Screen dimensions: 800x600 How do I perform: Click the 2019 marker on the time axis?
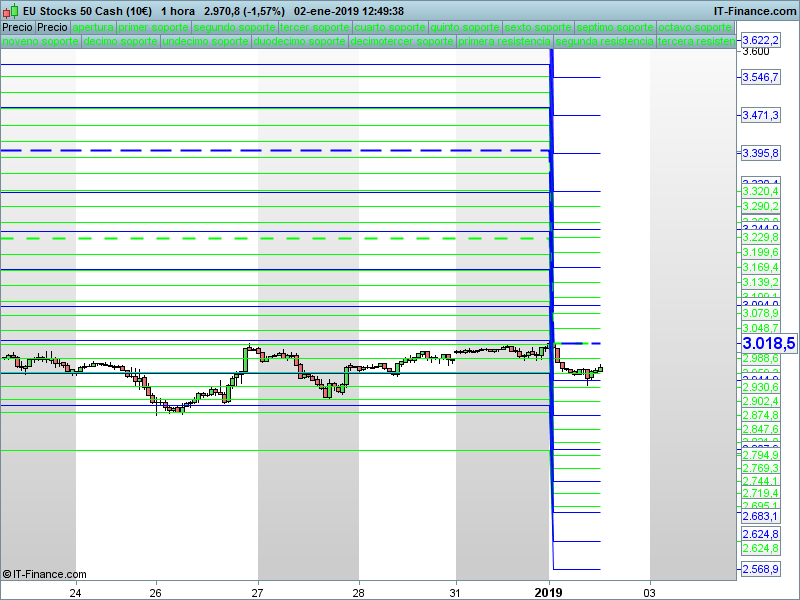click(x=548, y=592)
